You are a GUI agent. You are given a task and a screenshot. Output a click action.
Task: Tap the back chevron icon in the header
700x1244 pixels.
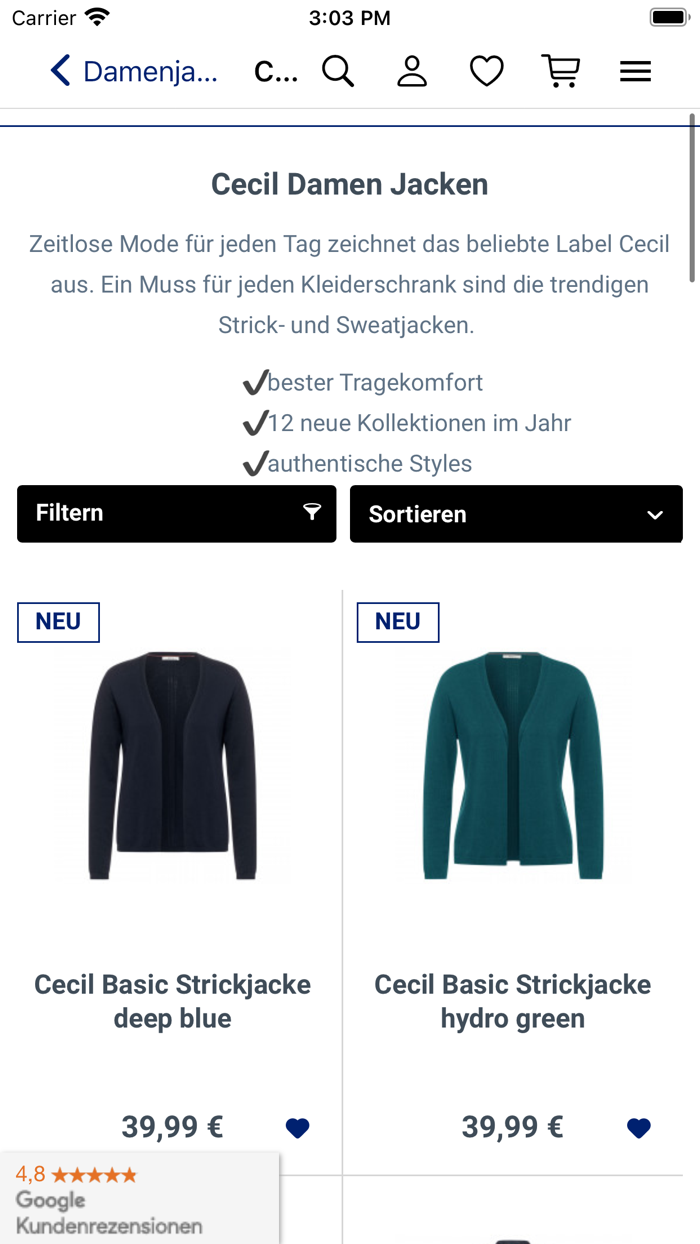[x=58, y=71]
